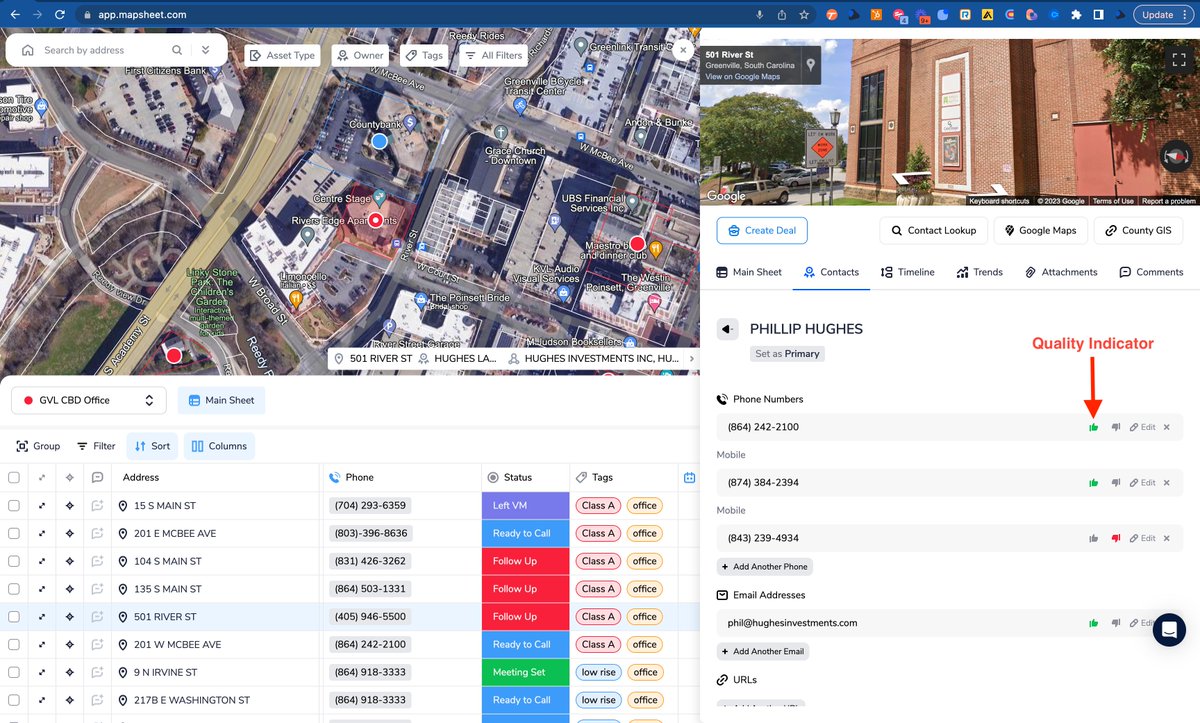
Task: Open All Filters panel
Action: pyautogui.click(x=493, y=55)
